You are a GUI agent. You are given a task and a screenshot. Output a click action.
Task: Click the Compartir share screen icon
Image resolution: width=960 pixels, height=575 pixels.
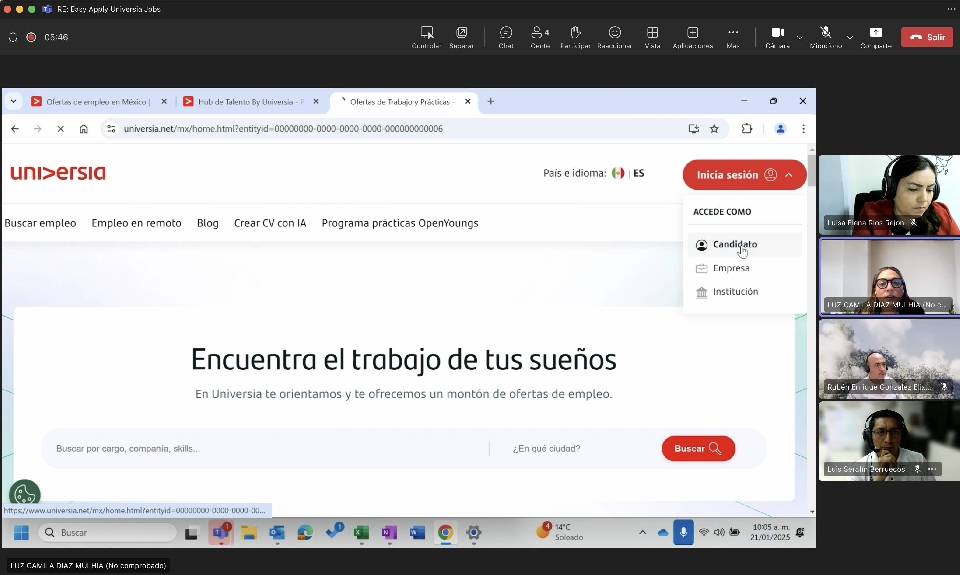coord(876,32)
